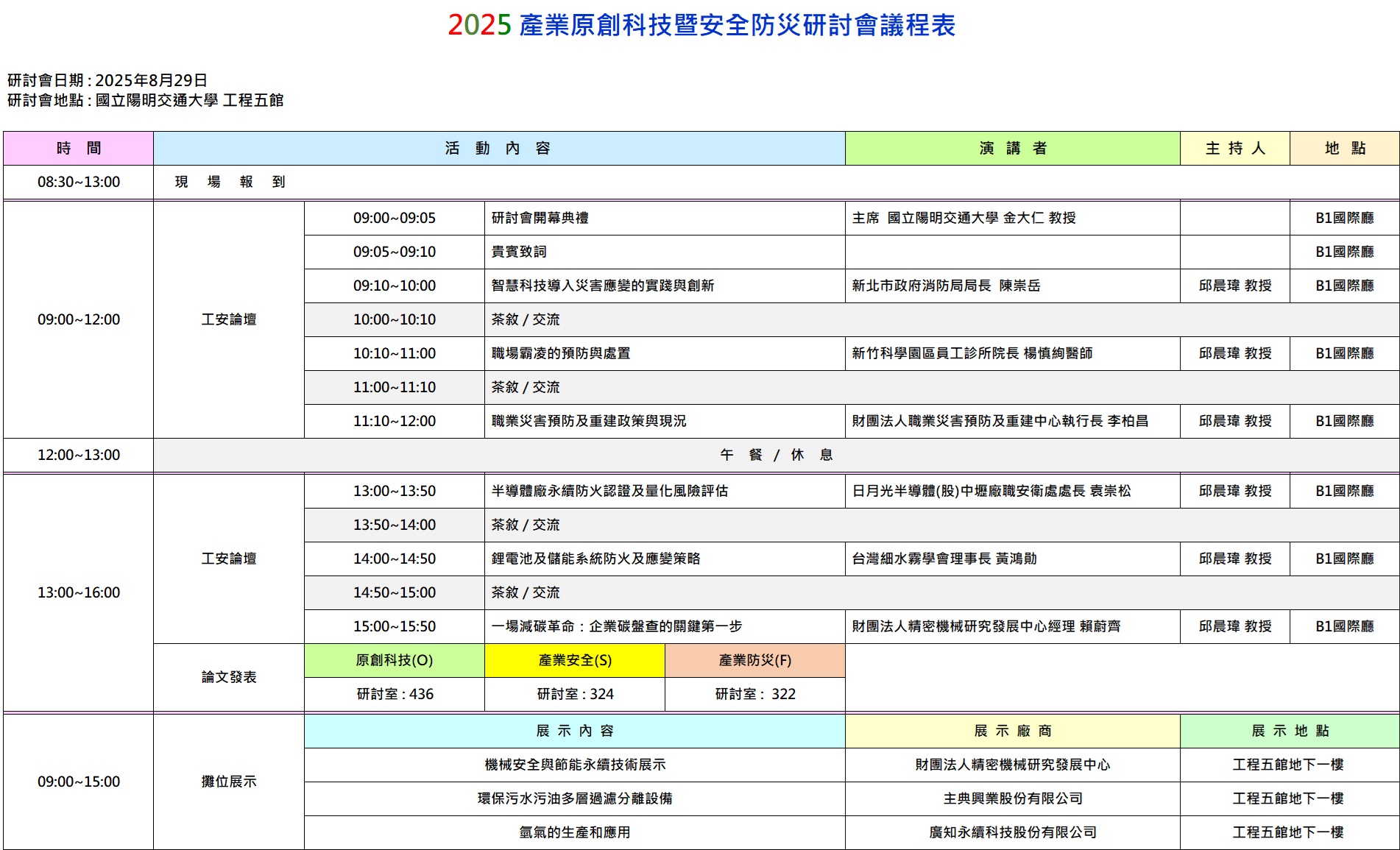Click exhibitor 財團法人精密機械研究發展中心
Viewport: 1400px width, 850px height.
[1013, 765]
